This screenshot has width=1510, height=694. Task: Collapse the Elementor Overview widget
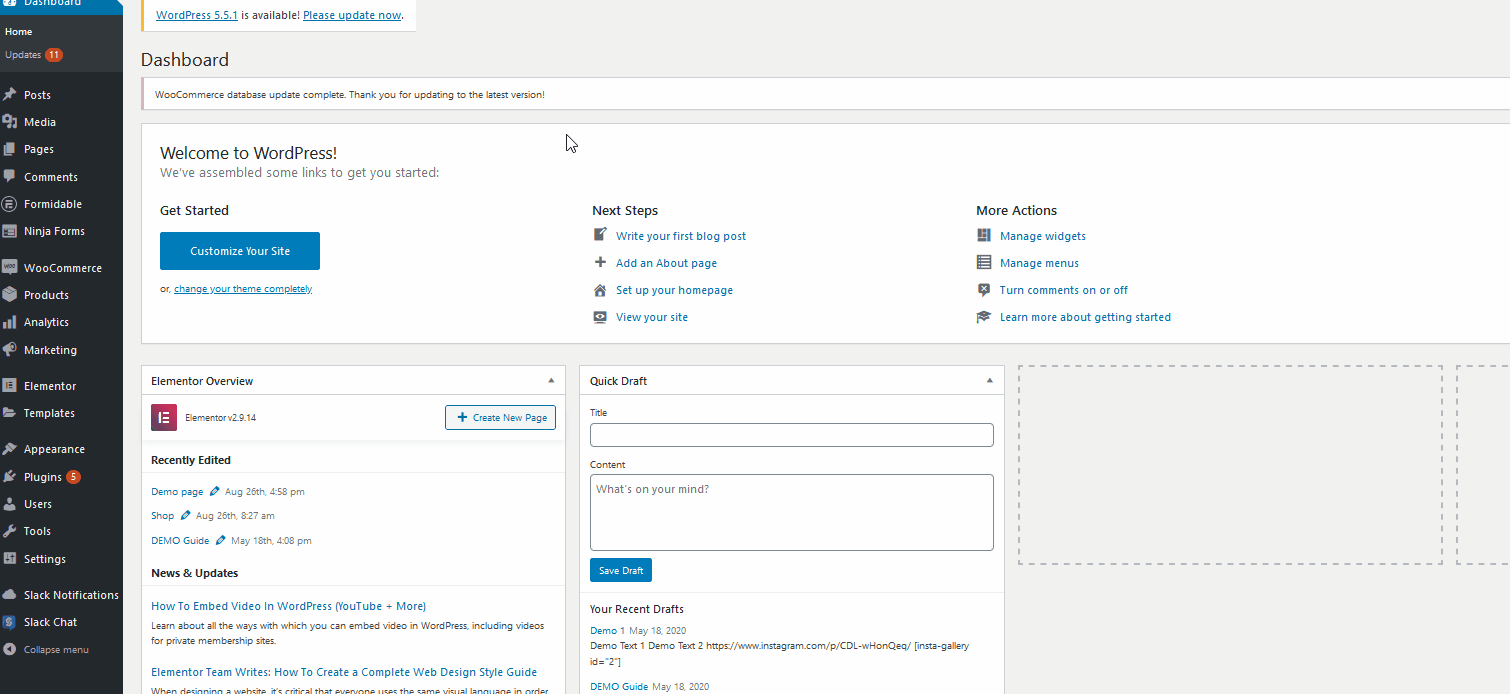point(551,381)
